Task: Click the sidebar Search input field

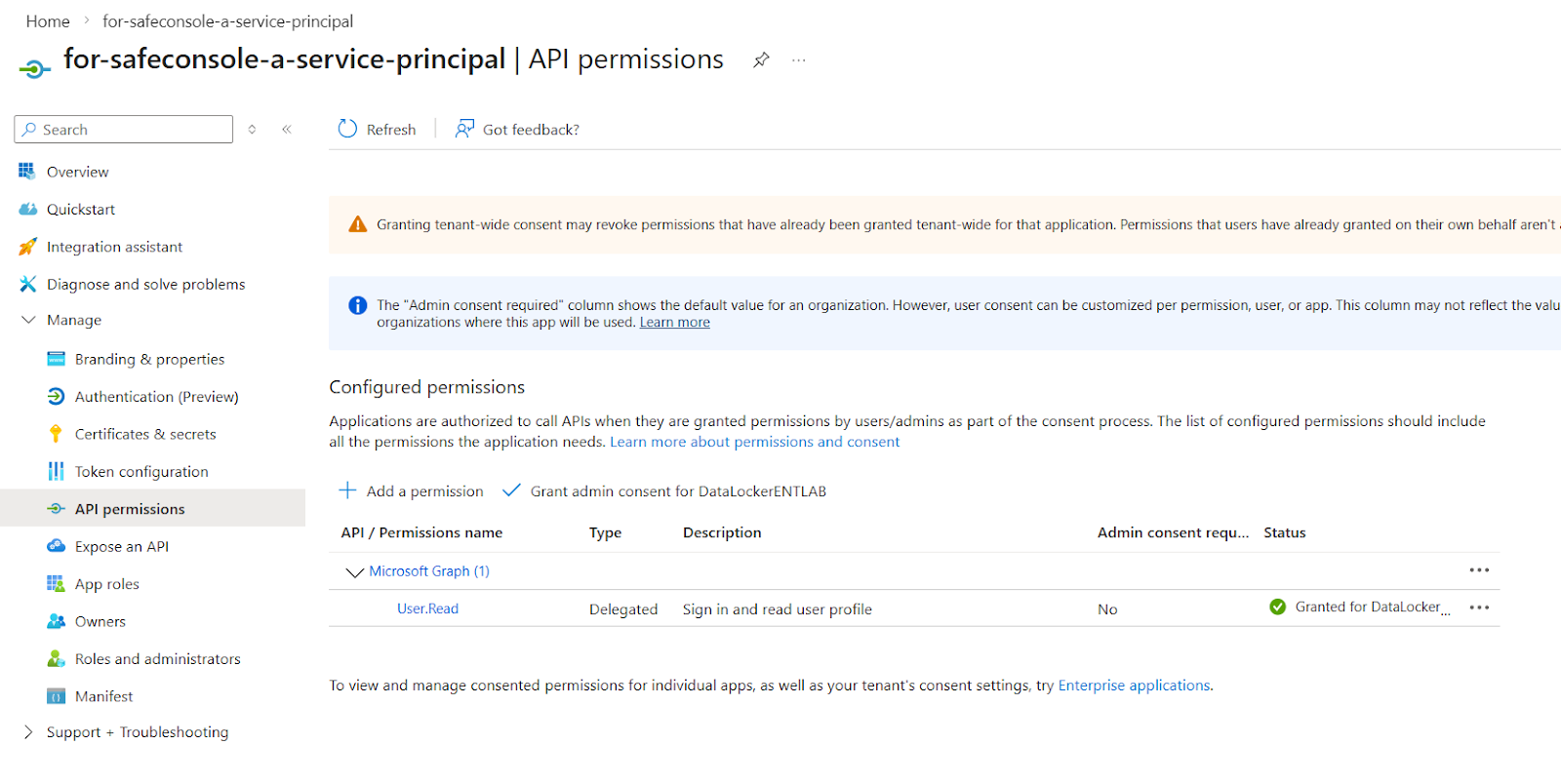Action: pos(124,129)
